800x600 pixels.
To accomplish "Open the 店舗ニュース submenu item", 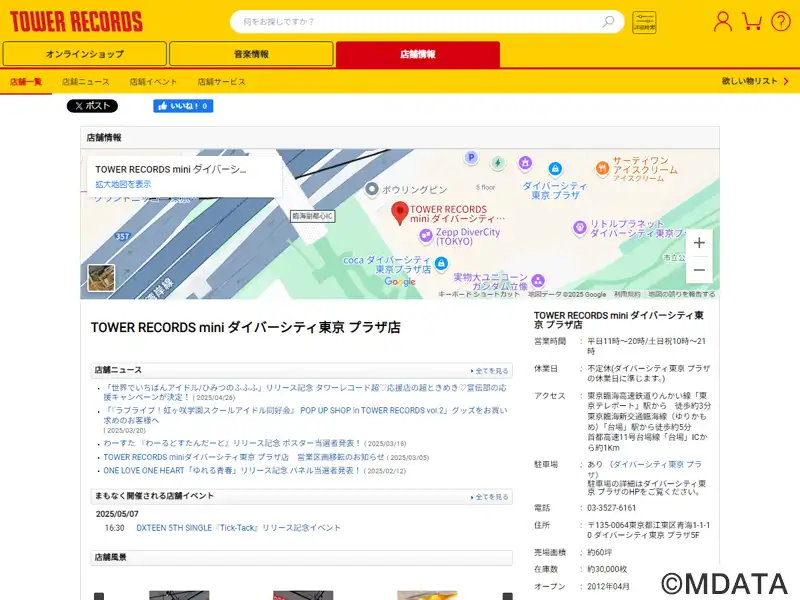I will 86,82.
